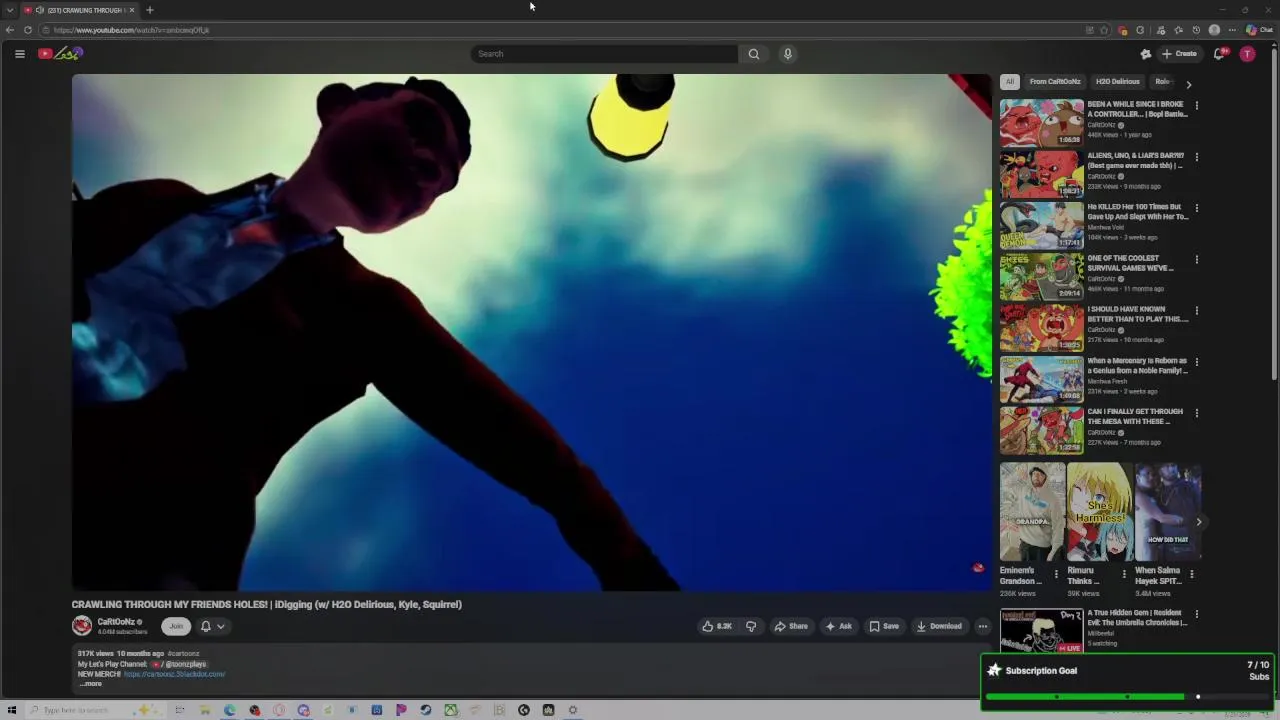Go to YouTube home via logo
Viewport: 1280px width, 720px height.
[x=60, y=54]
